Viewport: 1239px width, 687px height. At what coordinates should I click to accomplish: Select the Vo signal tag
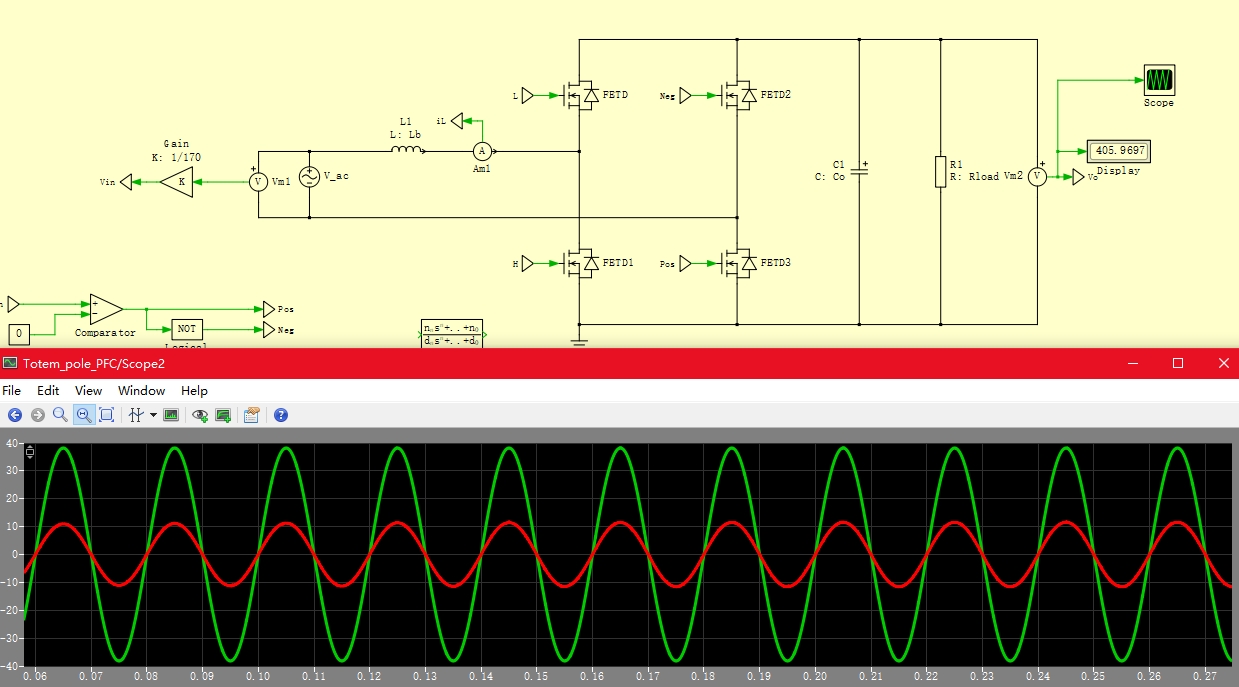pos(1078,177)
